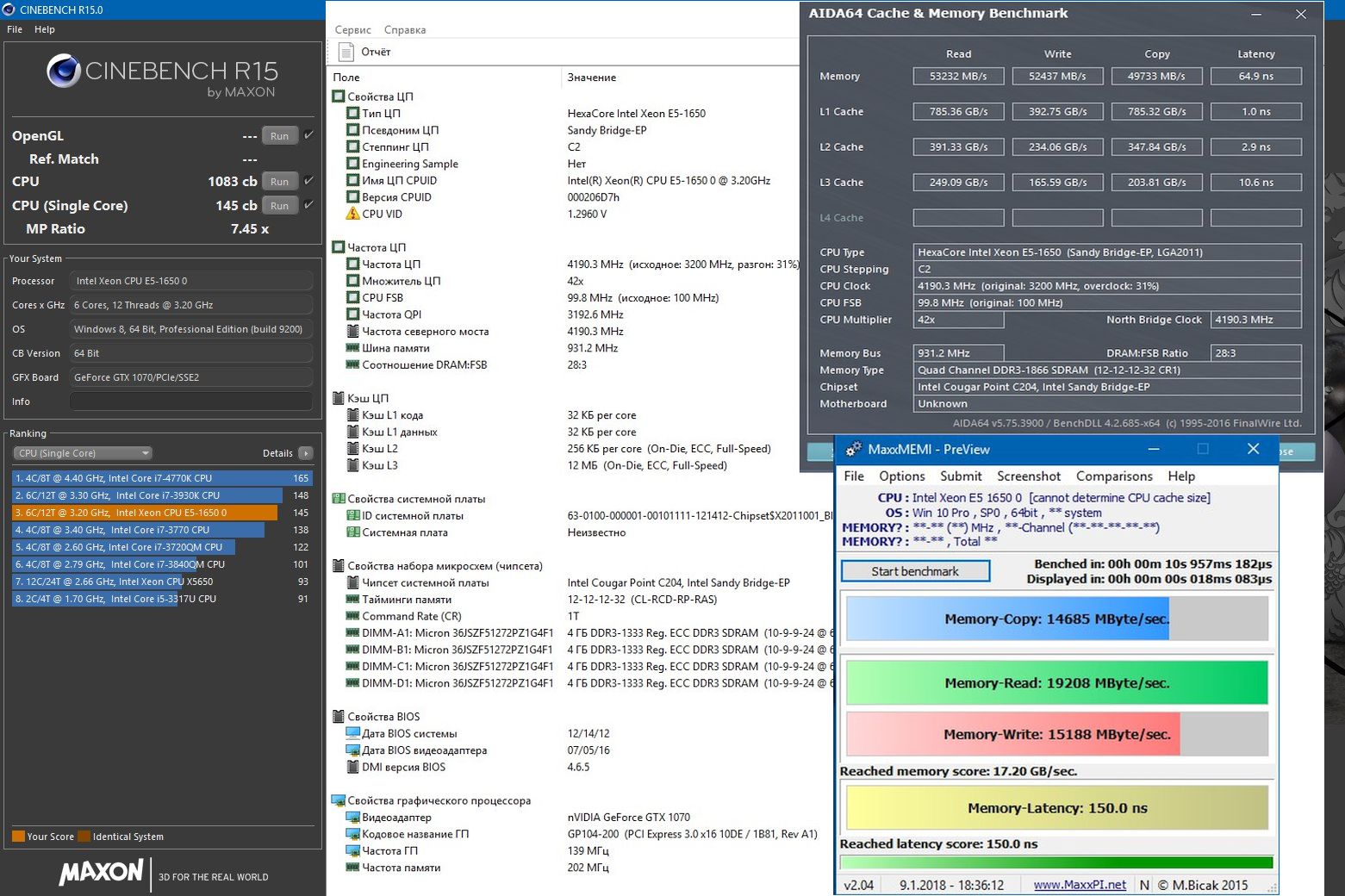
Task: Click the chip icon beside Кэш L1 кода
Action: (352, 415)
